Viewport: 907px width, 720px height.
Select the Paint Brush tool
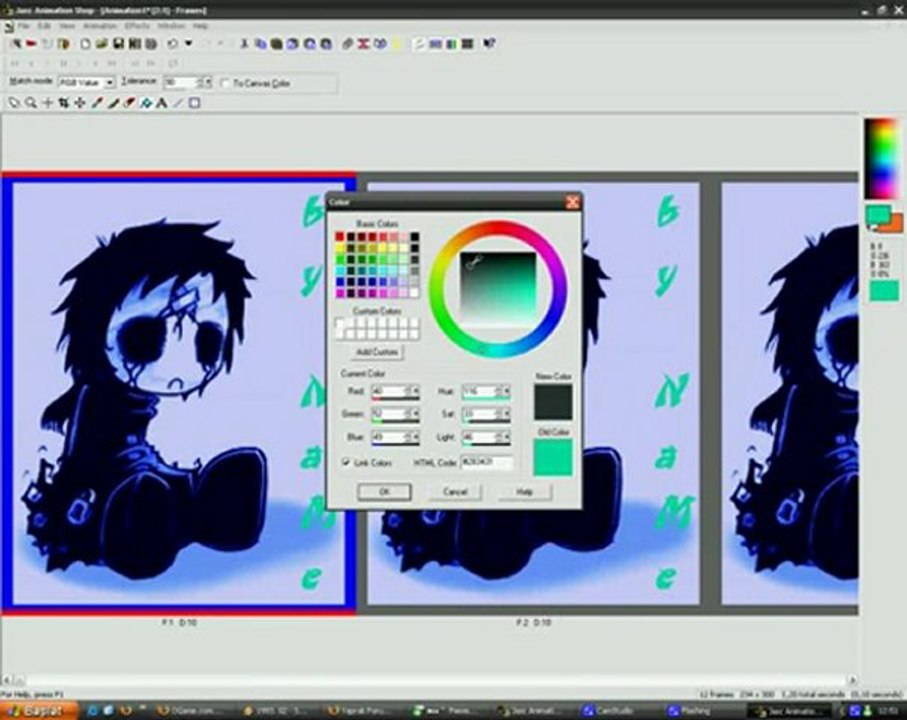tap(113, 103)
